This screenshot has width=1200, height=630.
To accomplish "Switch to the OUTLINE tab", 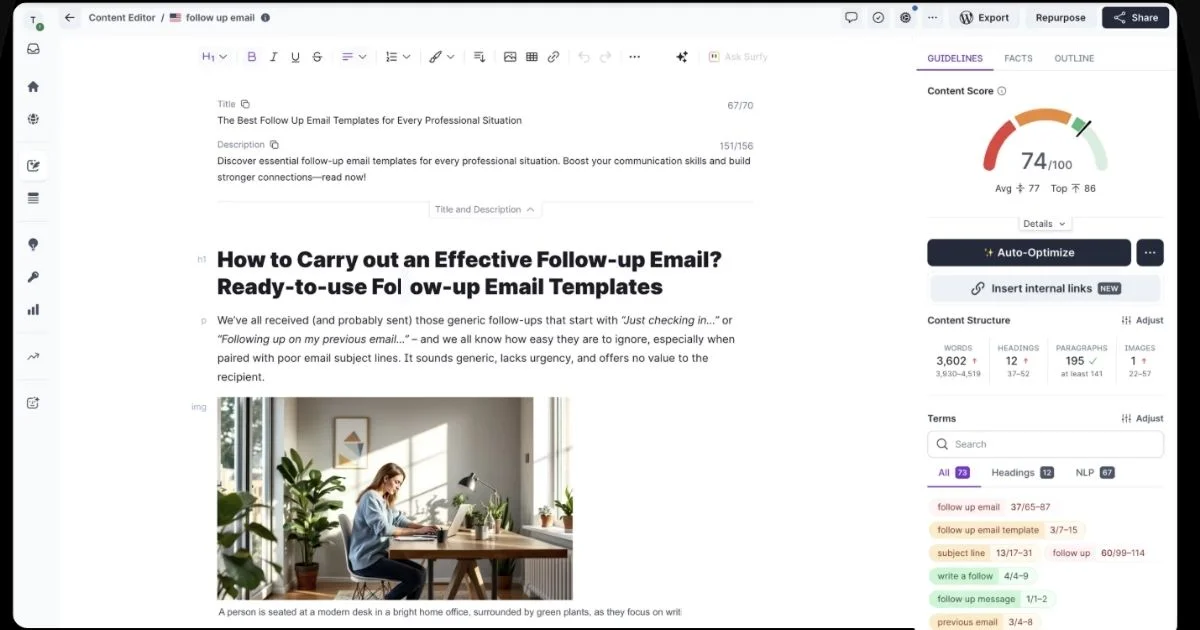I will click(x=1074, y=58).
